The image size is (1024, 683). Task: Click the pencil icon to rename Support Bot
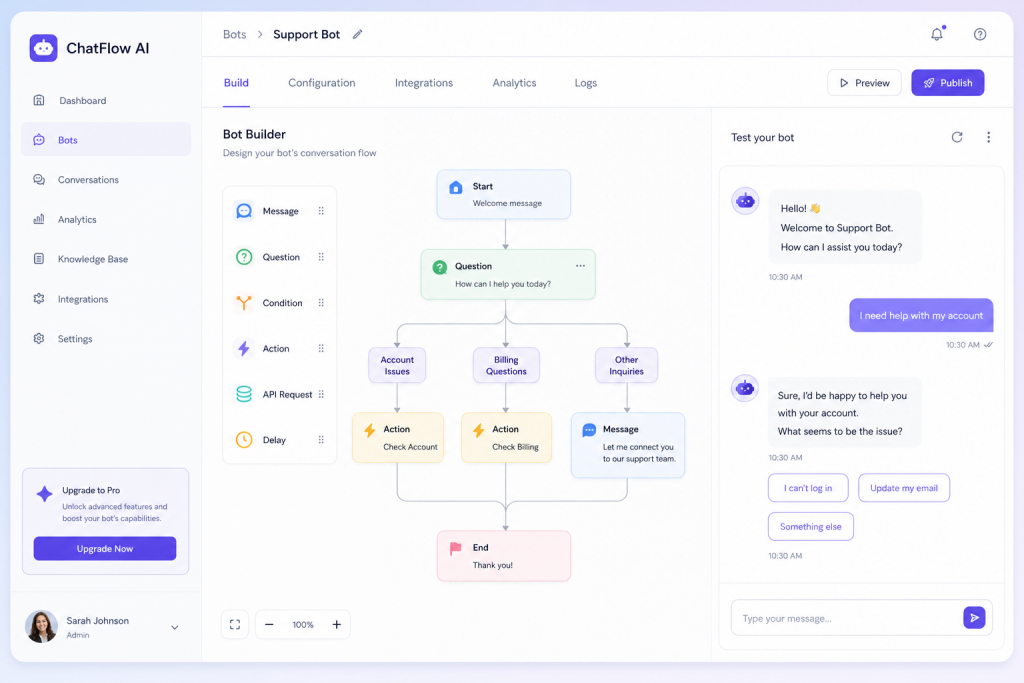357,35
